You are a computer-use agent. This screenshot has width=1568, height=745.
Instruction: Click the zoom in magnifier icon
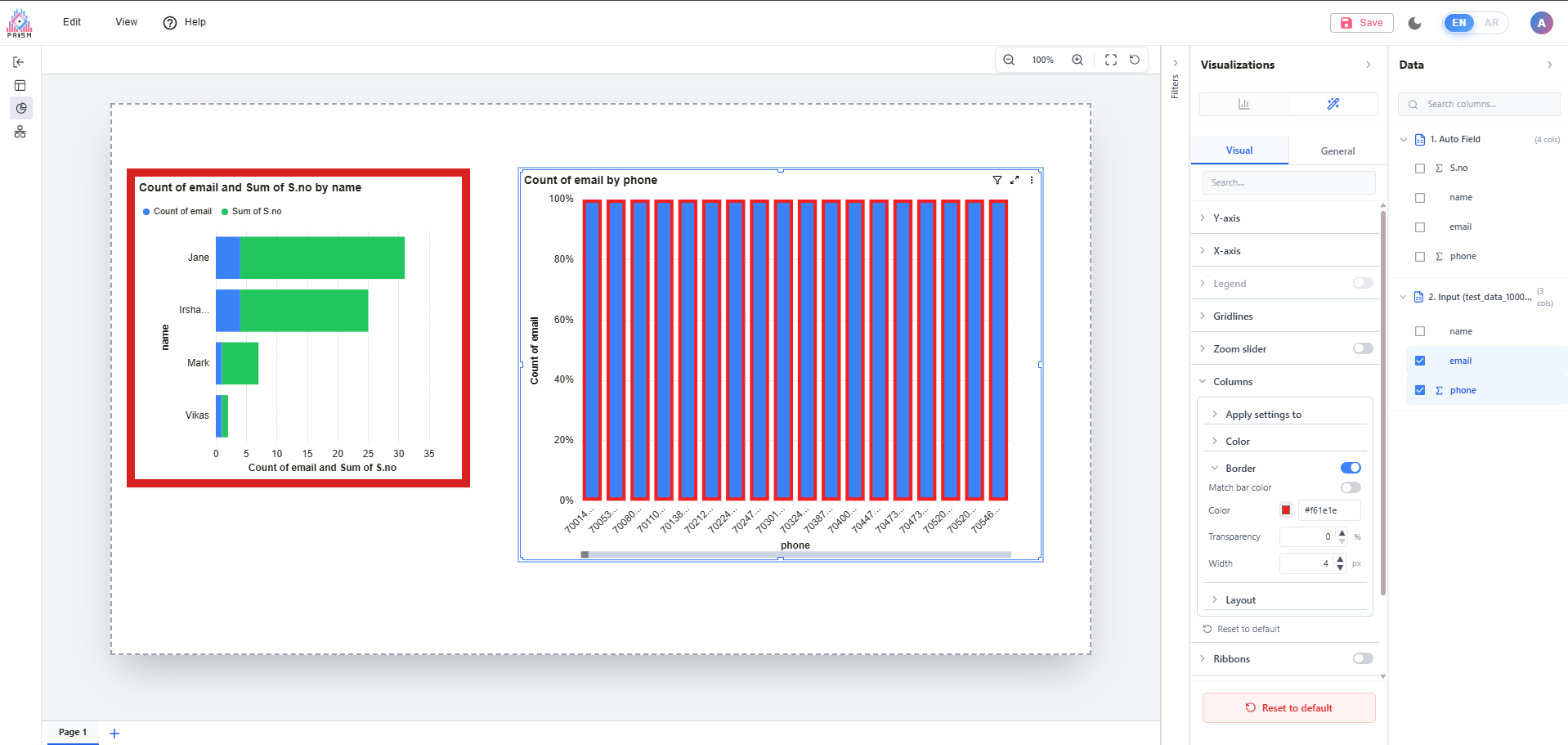point(1077,60)
